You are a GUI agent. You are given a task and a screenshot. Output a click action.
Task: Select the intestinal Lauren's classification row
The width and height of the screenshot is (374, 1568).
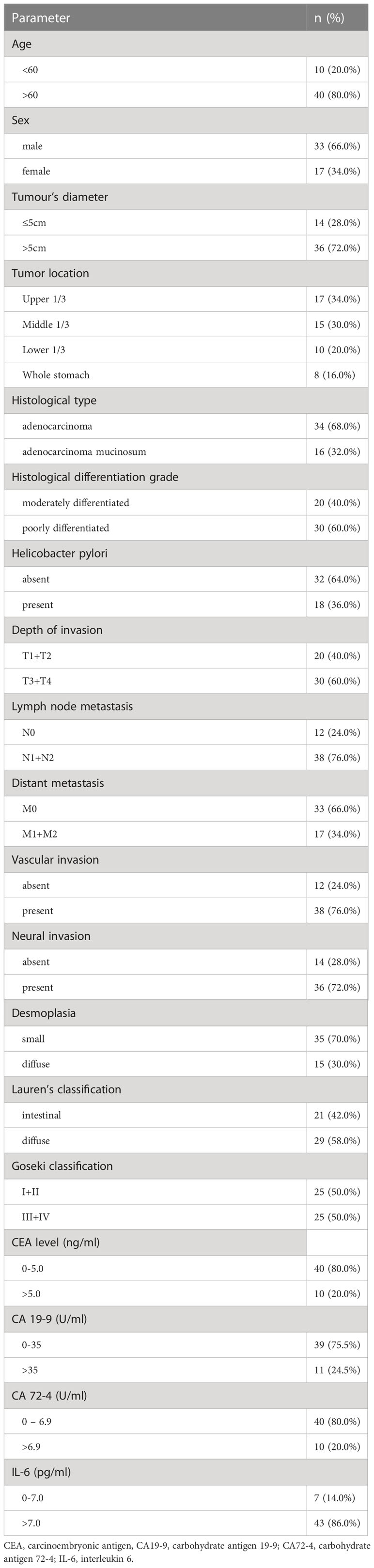coord(187,1115)
